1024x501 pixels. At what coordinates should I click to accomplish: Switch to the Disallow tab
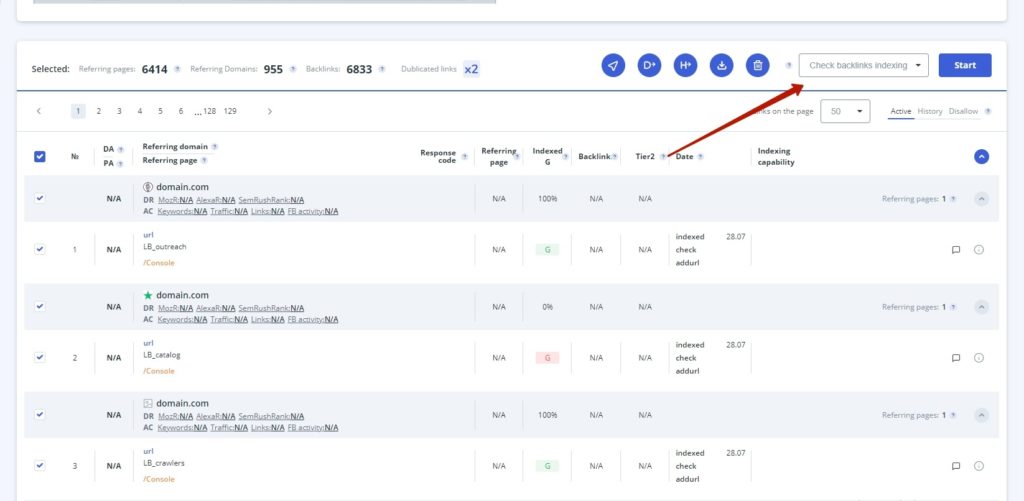[x=963, y=111]
